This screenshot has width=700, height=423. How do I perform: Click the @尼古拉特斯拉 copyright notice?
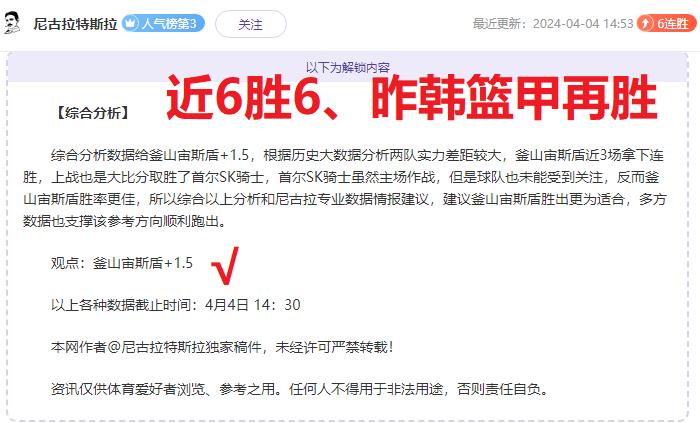222,347
